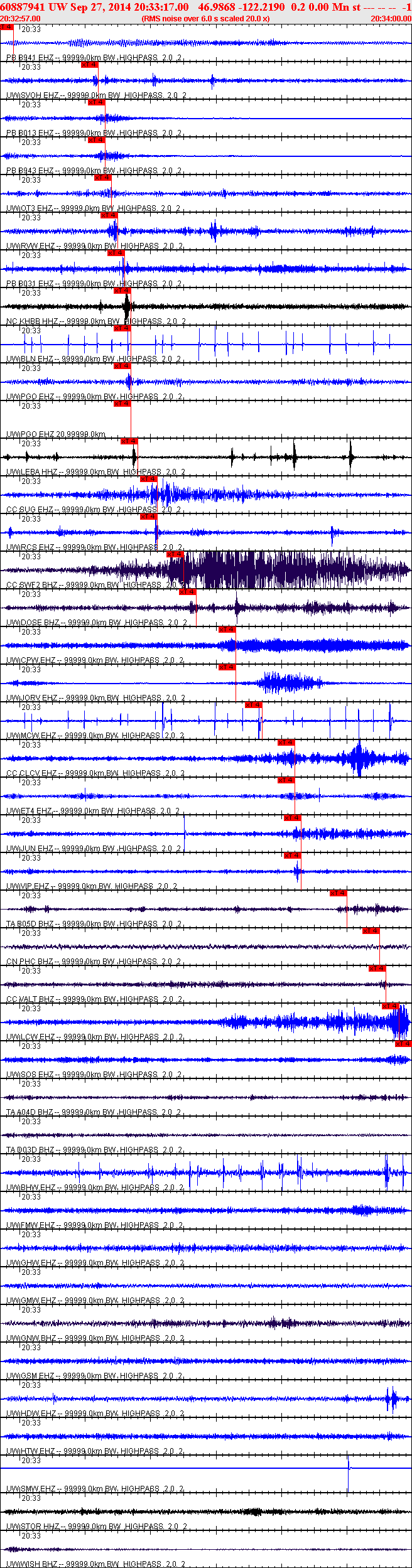Click the red pick flag on SVOH trace
Viewport: 412px width, 1568px height.
(x=90, y=65)
